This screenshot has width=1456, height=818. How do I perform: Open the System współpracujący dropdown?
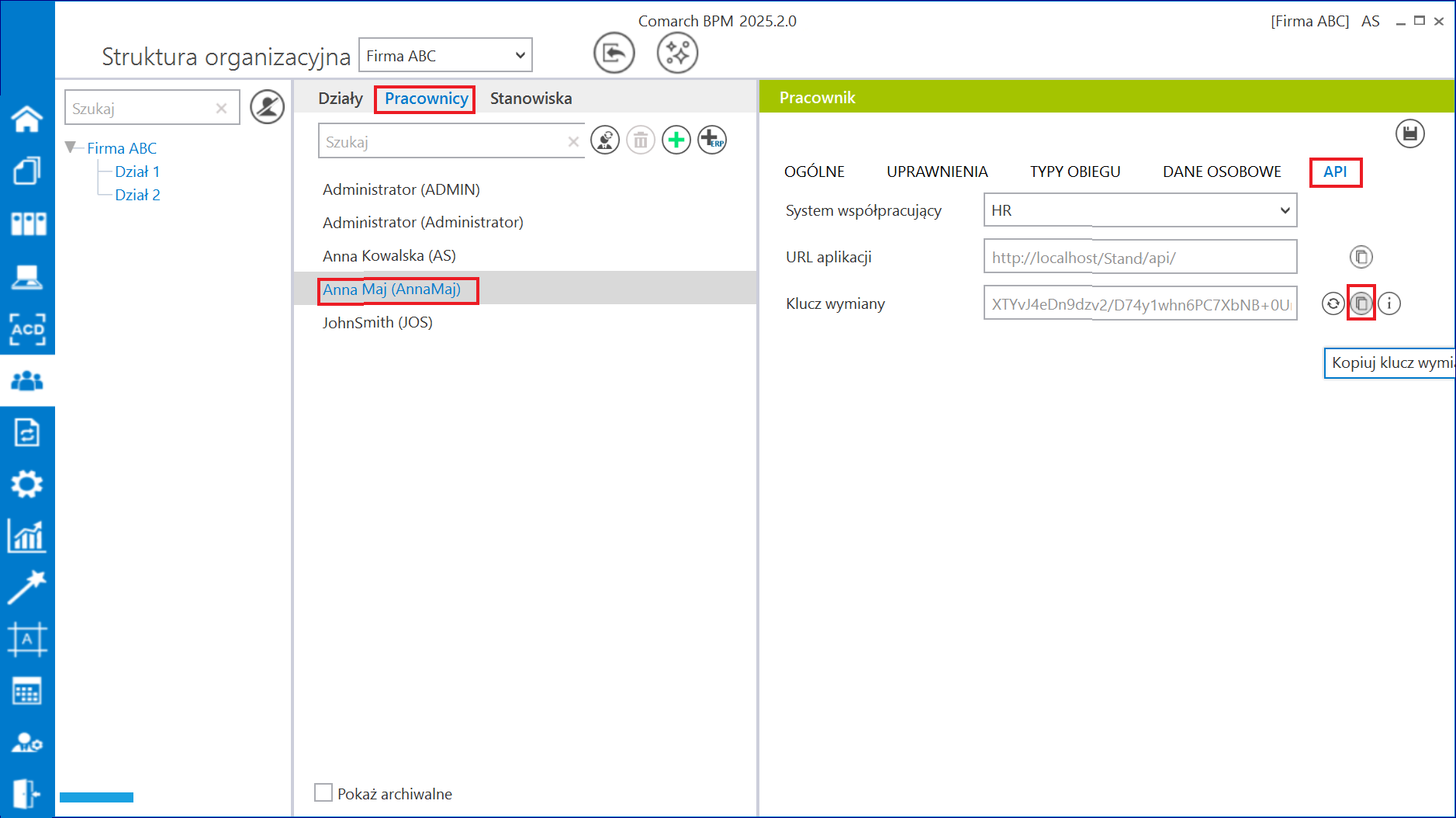click(x=1140, y=210)
